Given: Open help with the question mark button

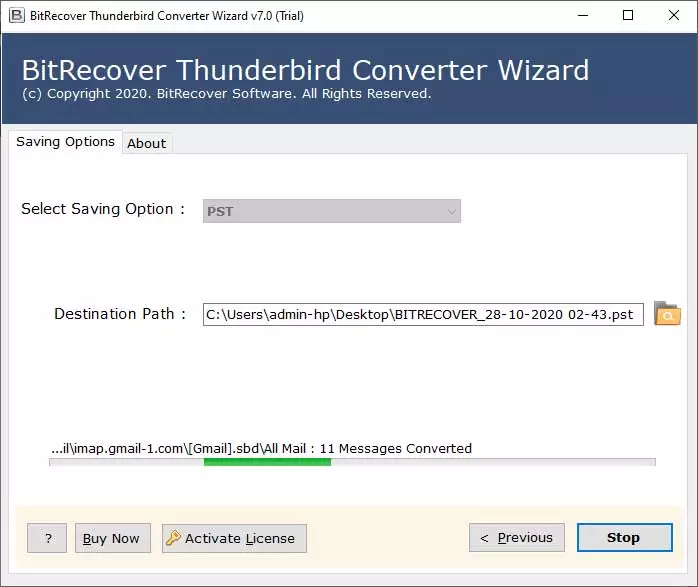Looking at the screenshot, I should click(47, 538).
